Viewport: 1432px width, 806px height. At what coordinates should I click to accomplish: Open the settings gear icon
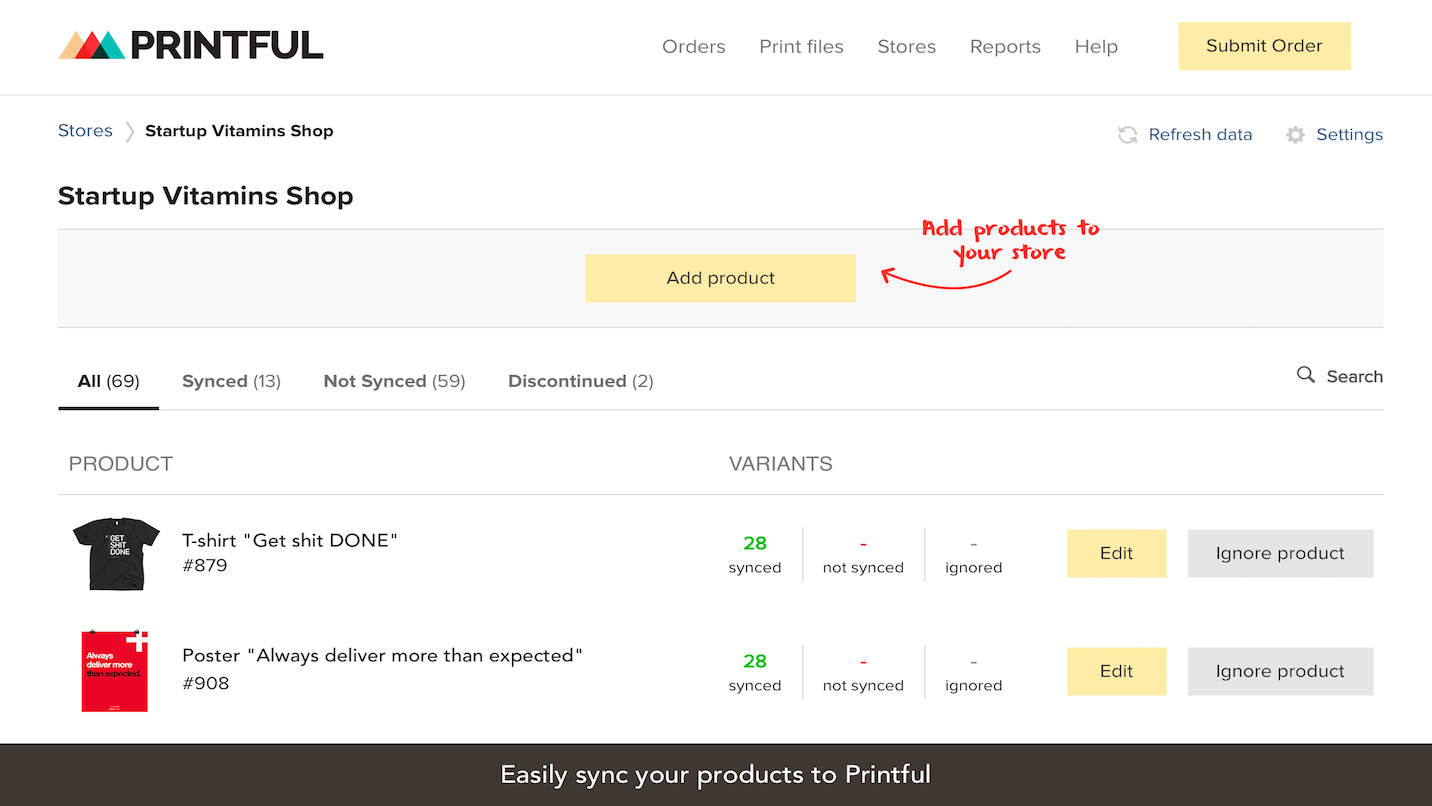(1295, 135)
